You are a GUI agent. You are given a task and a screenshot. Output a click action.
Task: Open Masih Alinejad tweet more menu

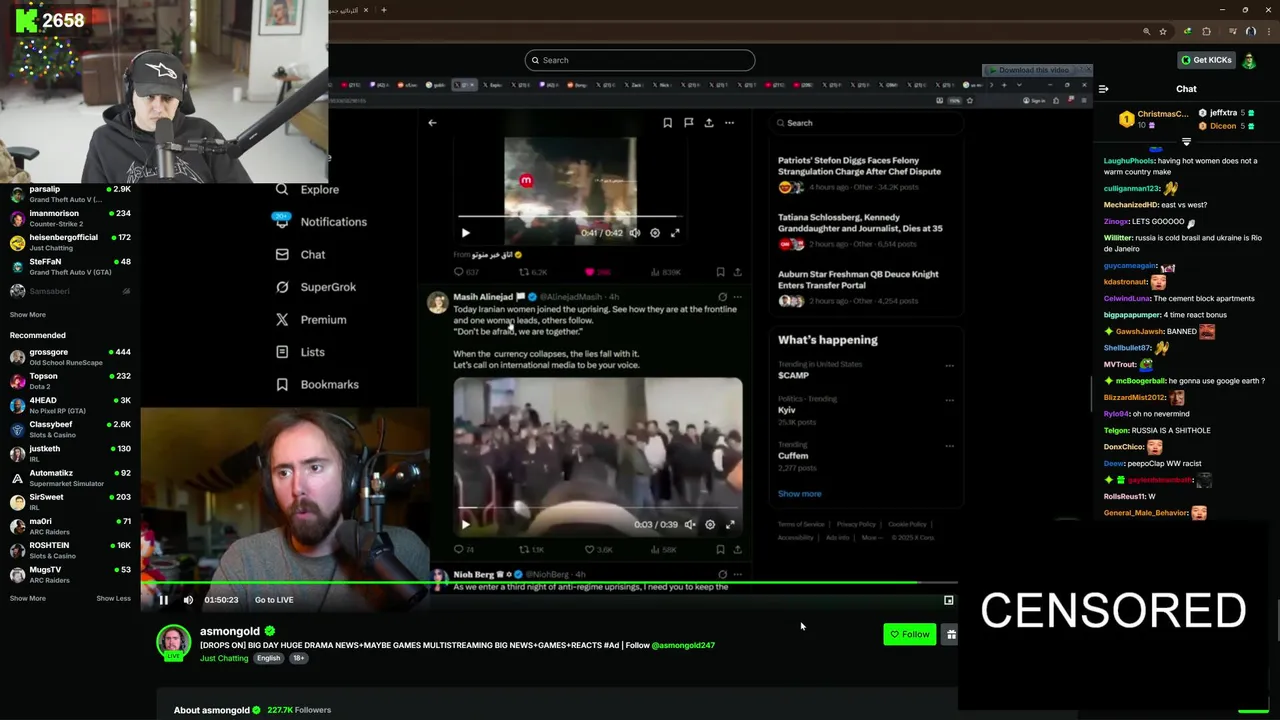coord(738,297)
